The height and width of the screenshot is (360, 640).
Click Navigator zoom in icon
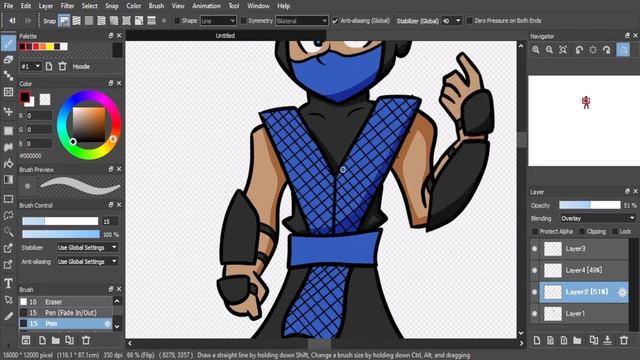[x=536, y=50]
